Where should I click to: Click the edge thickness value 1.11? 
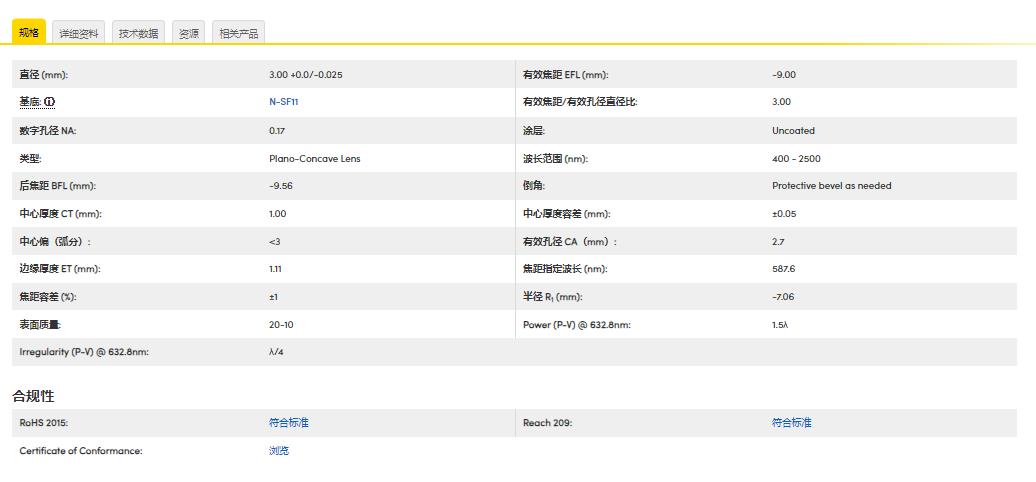pyautogui.click(x=276, y=269)
